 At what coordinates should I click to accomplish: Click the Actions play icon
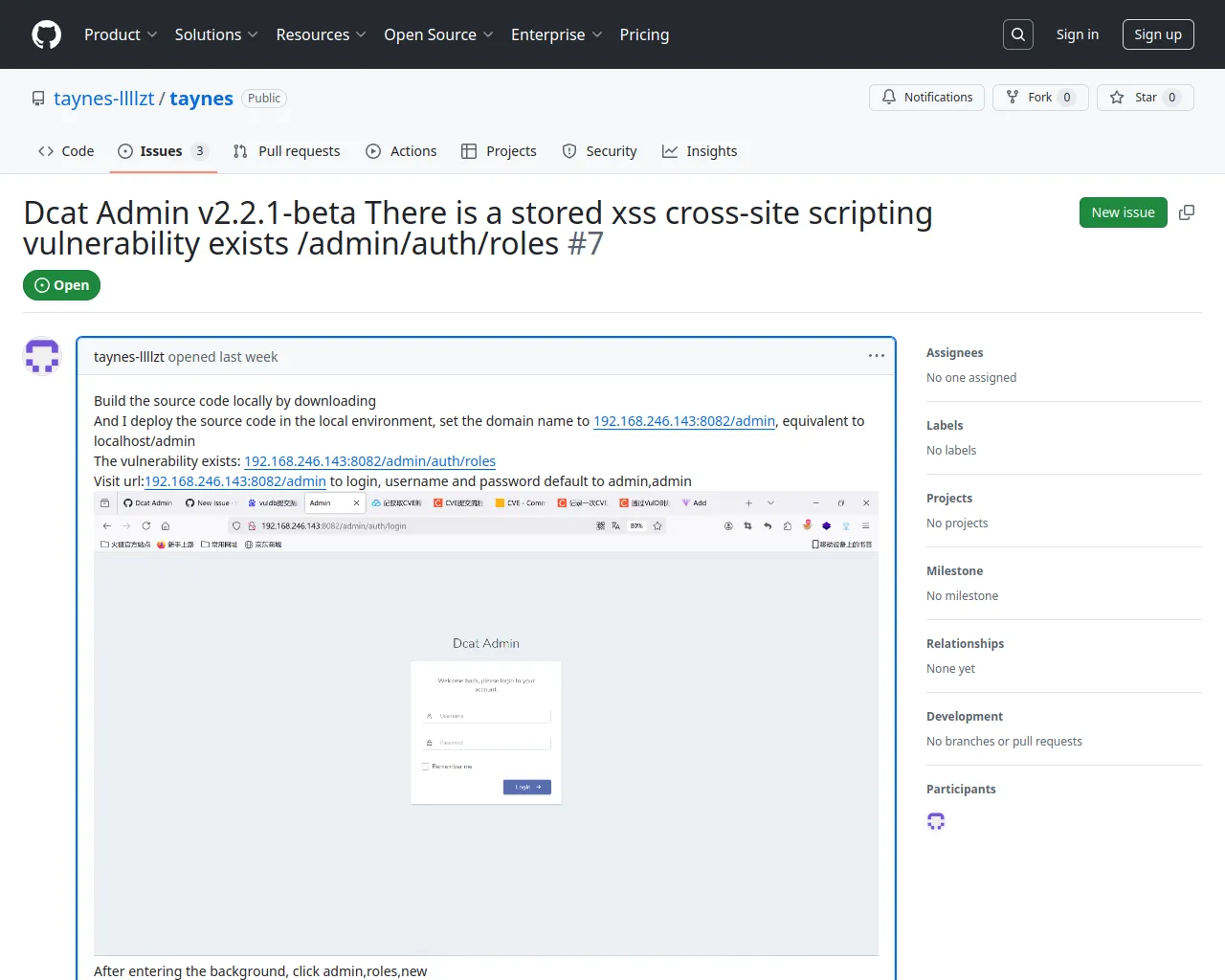tap(373, 151)
